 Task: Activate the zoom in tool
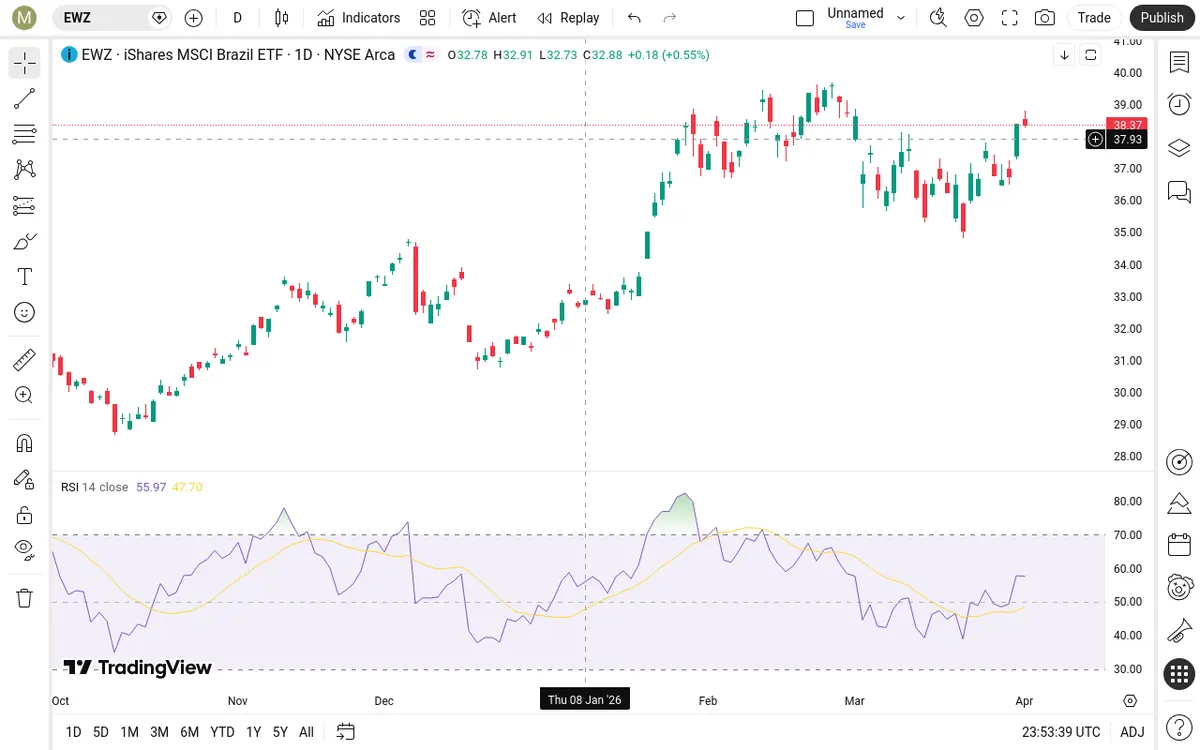click(25, 396)
